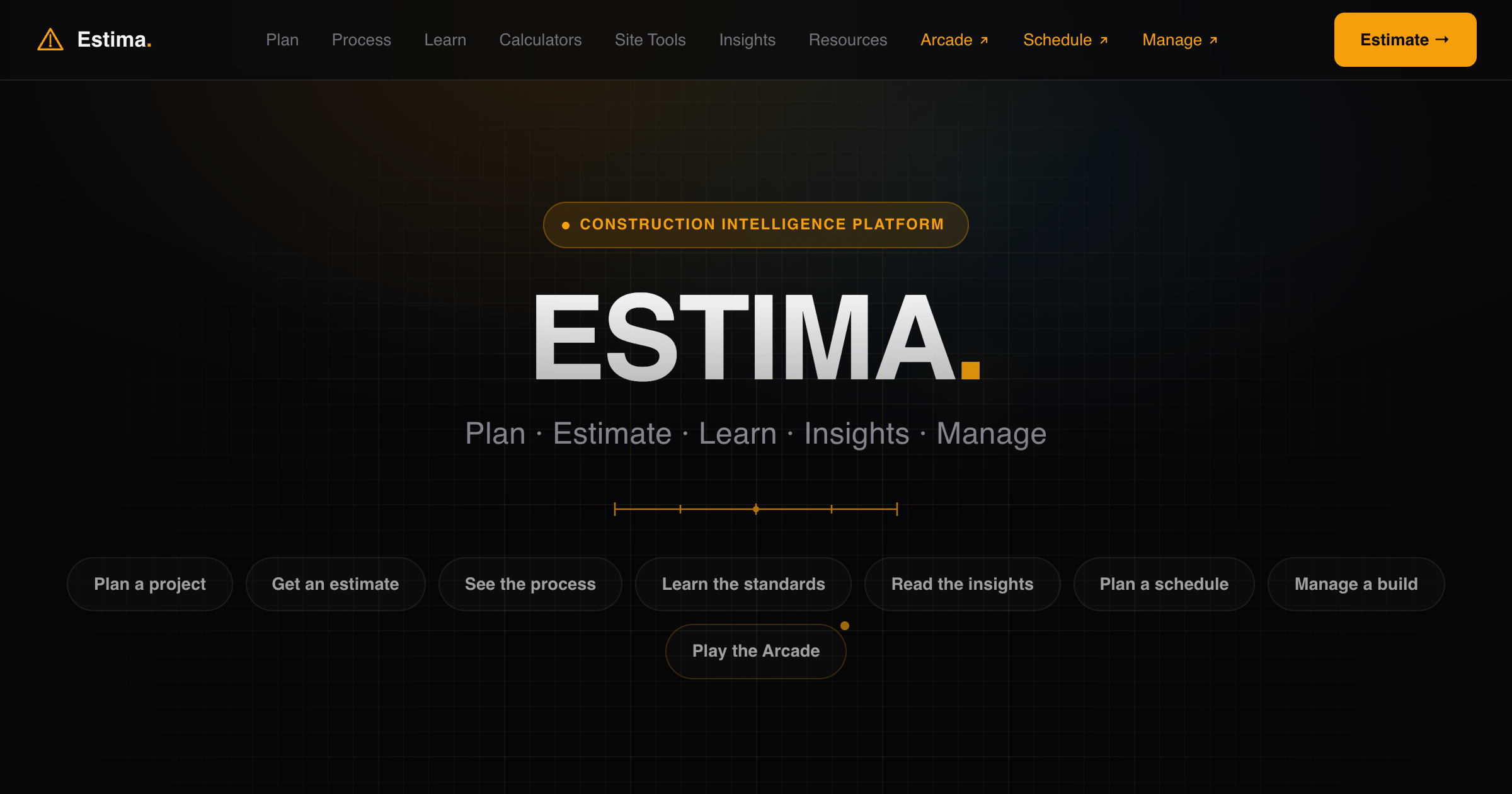Click the Estima triangle logo icon
The height and width of the screenshot is (794, 1512).
click(50, 40)
